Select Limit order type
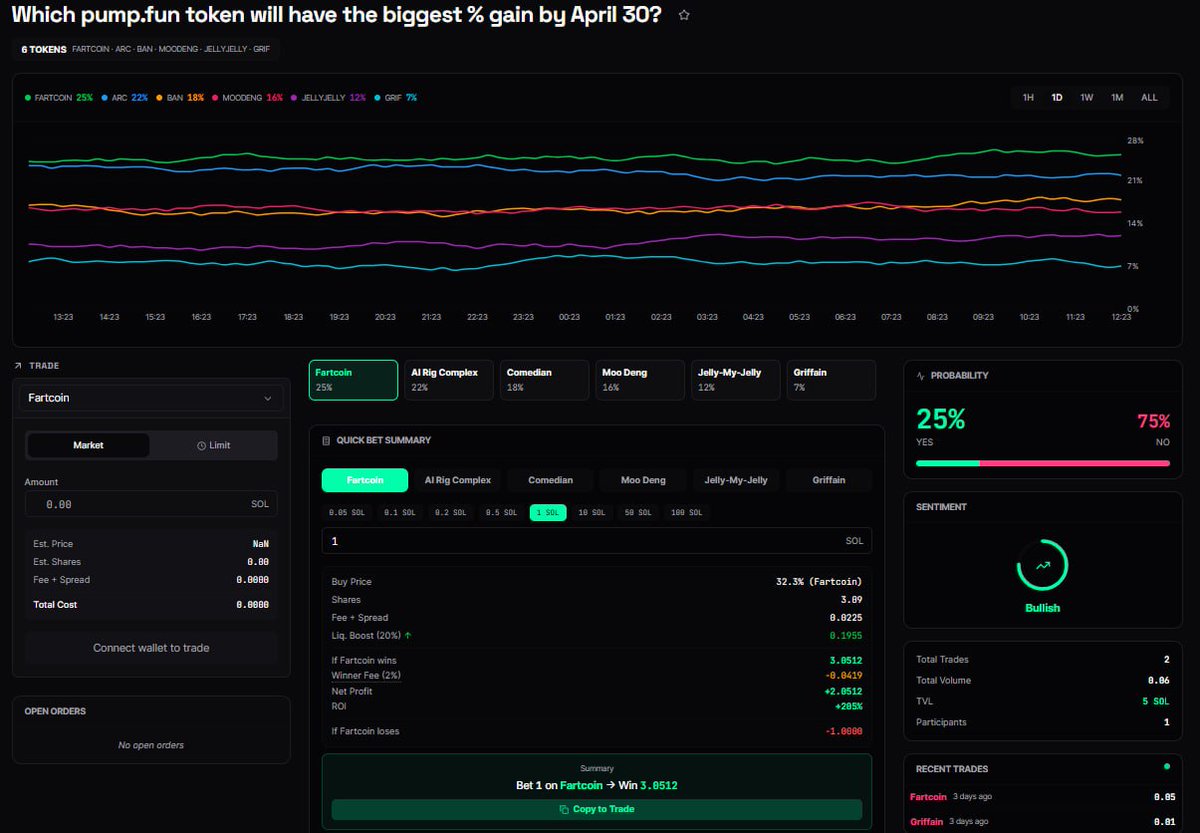The width and height of the screenshot is (1200, 833). pyautogui.click(x=214, y=445)
